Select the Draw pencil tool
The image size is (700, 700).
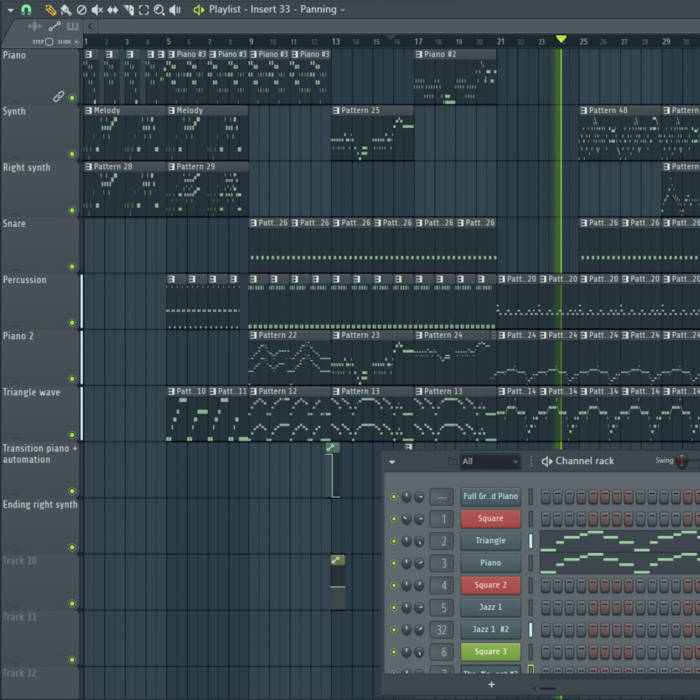pos(50,9)
